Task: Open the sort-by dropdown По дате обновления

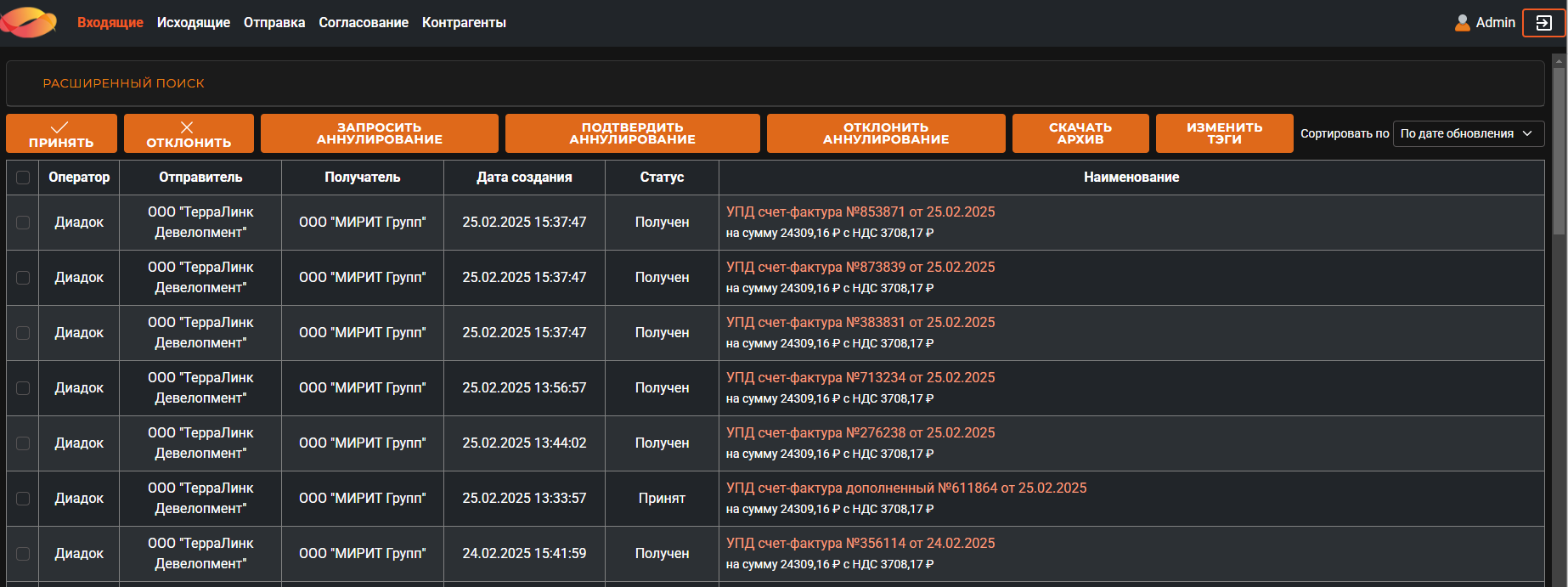Action: coord(1469,133)
